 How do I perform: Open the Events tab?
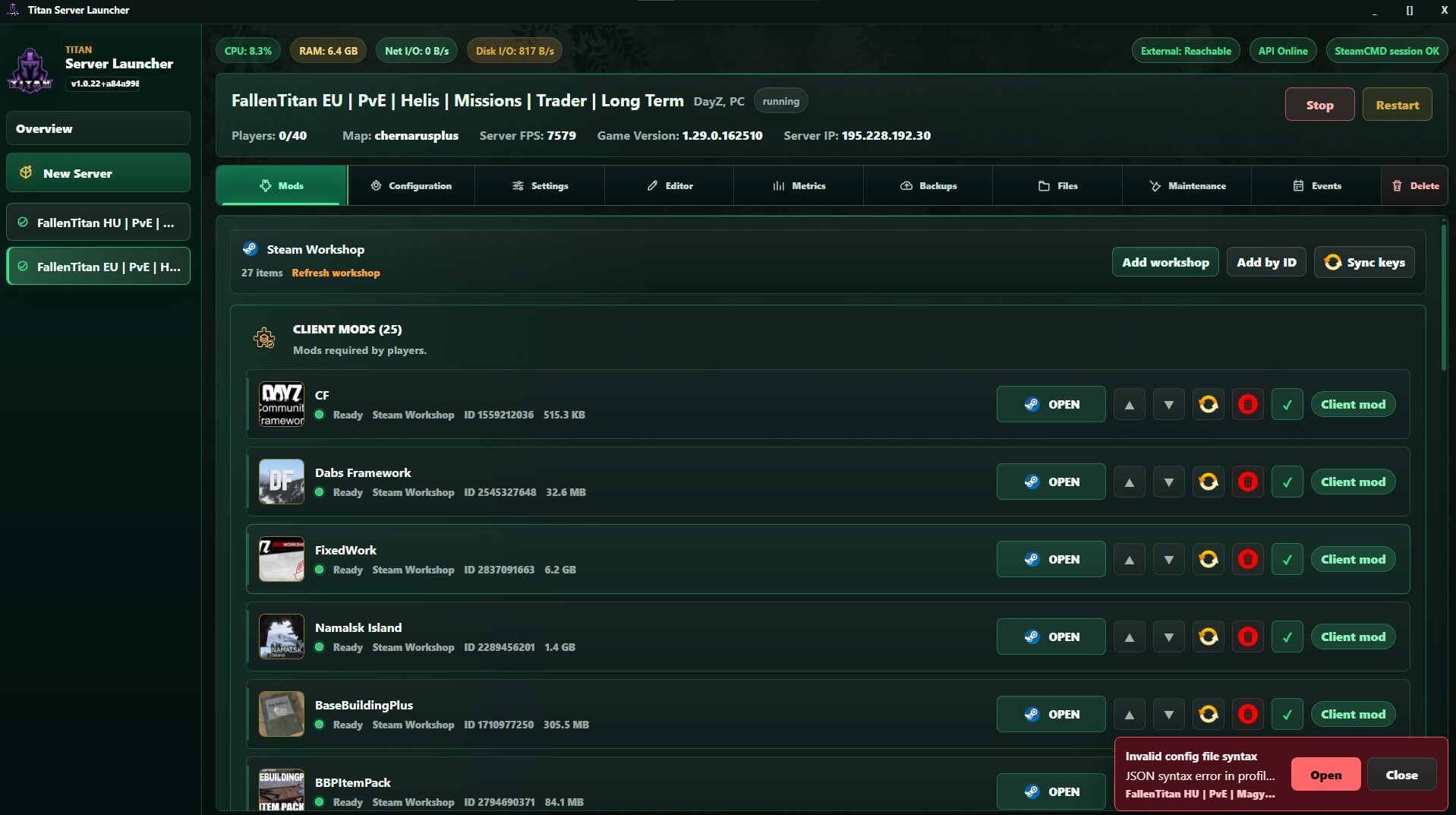point(1316,185)
